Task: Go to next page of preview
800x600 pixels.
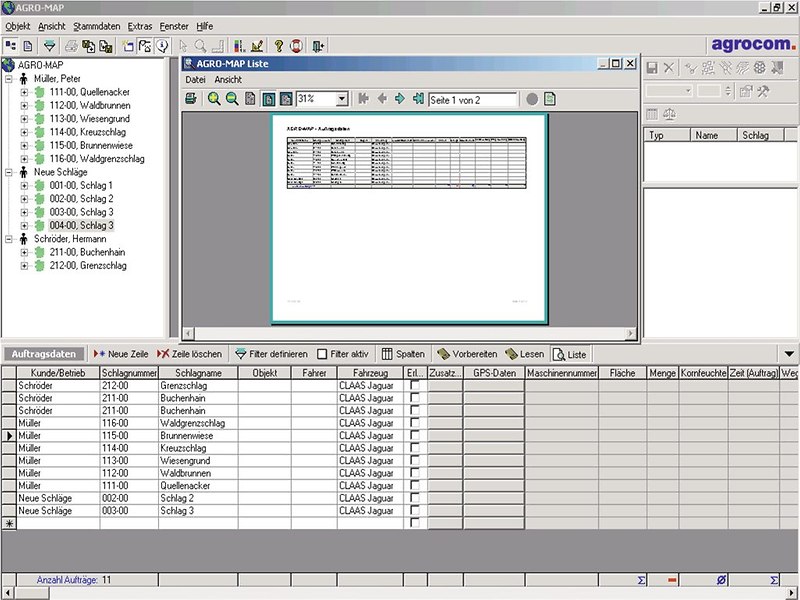Action: coord(400,99)
